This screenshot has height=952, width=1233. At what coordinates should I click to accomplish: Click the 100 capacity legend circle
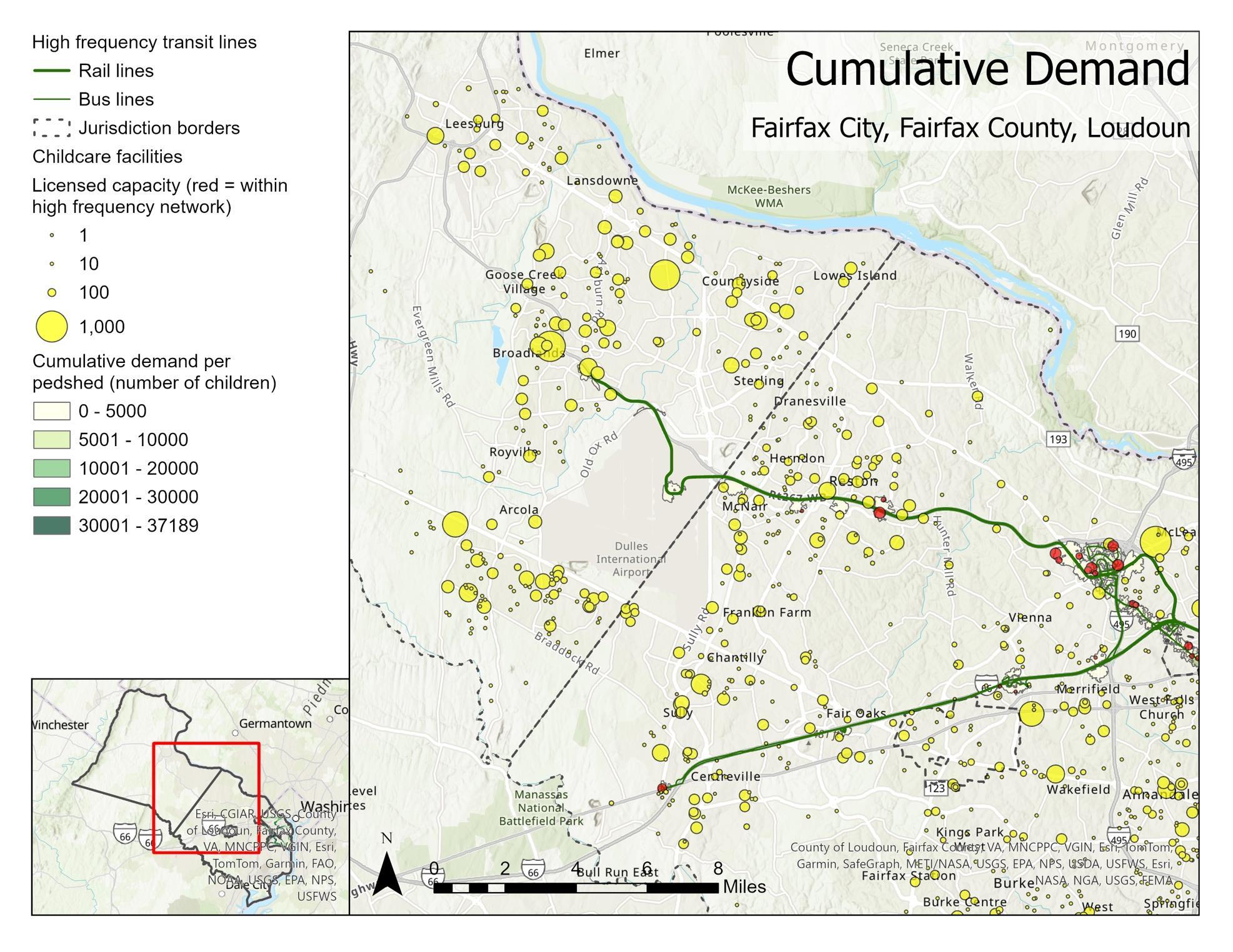pos(52,292)
